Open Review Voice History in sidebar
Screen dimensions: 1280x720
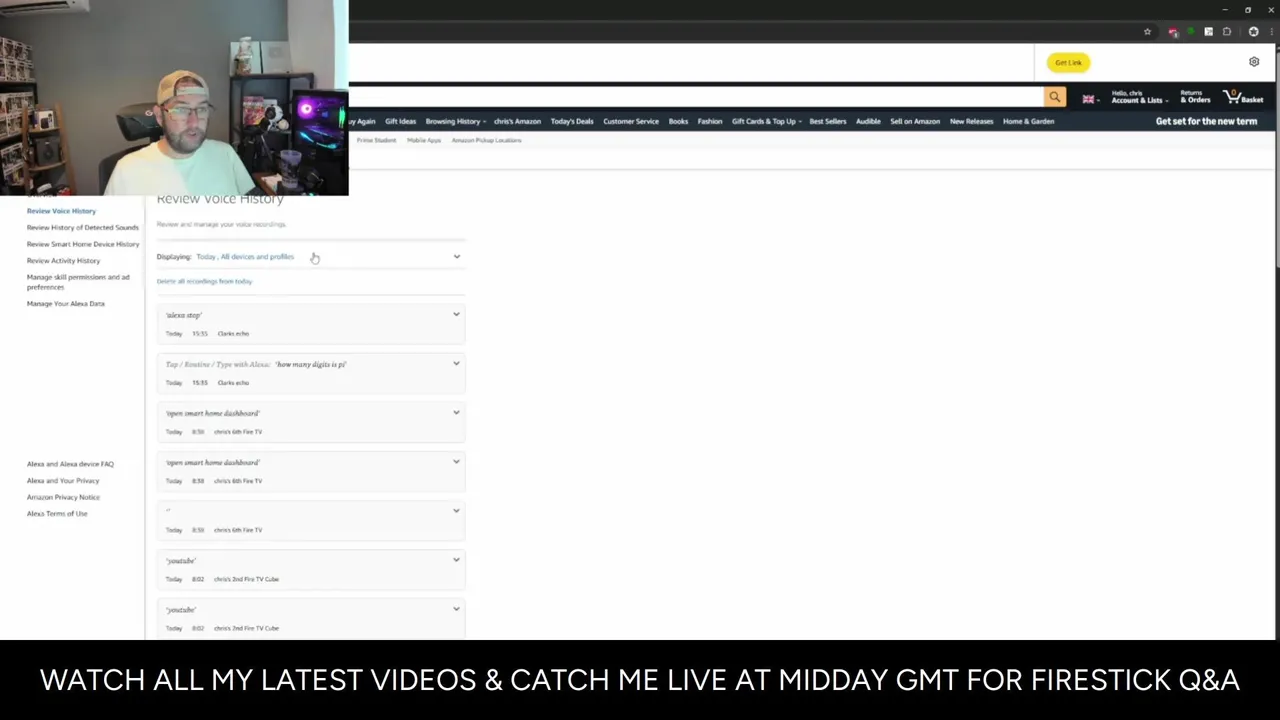[x=61, y=211]
